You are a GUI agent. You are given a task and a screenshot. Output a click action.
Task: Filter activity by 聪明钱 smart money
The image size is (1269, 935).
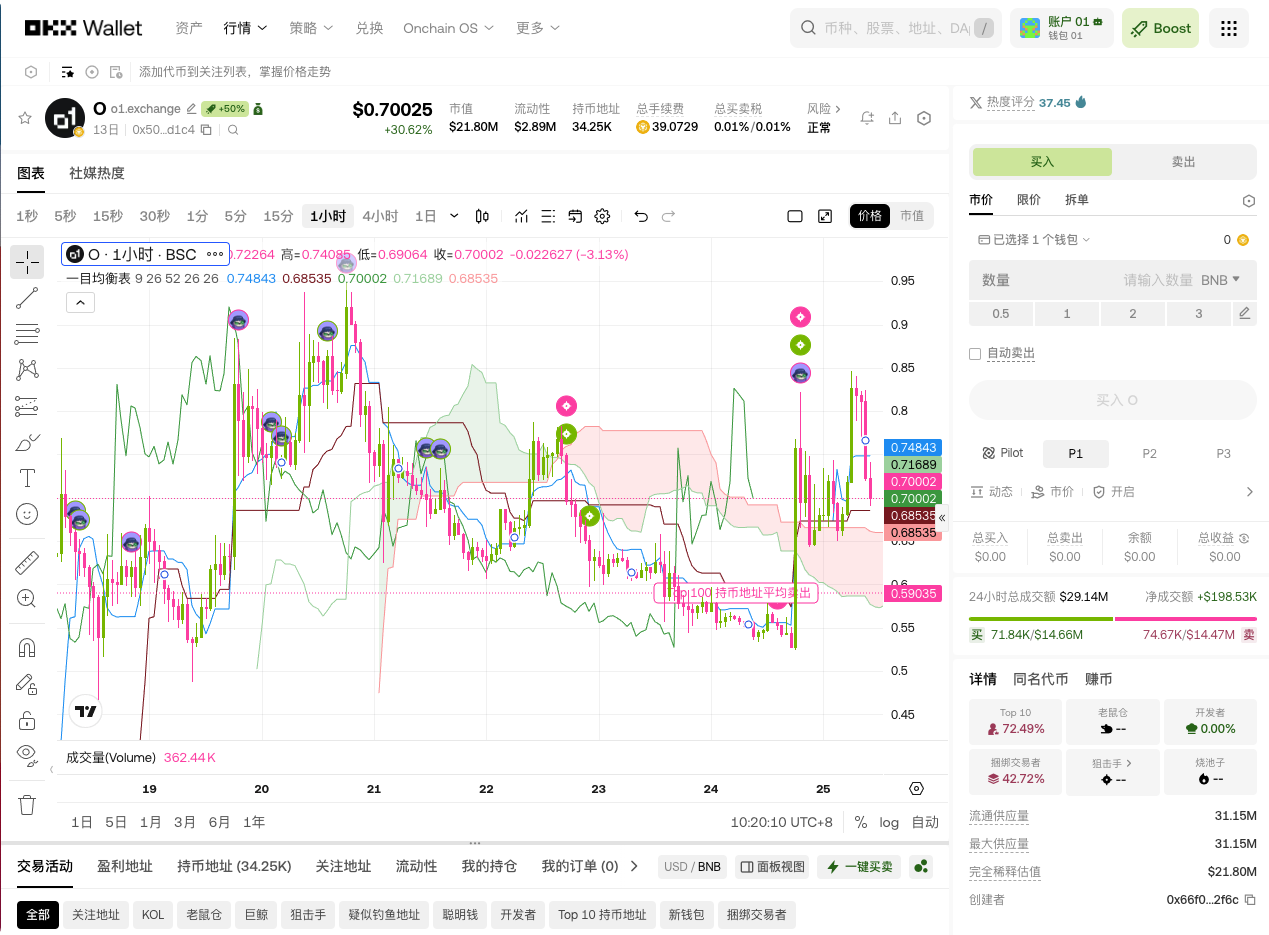click(x=460, y=914)
